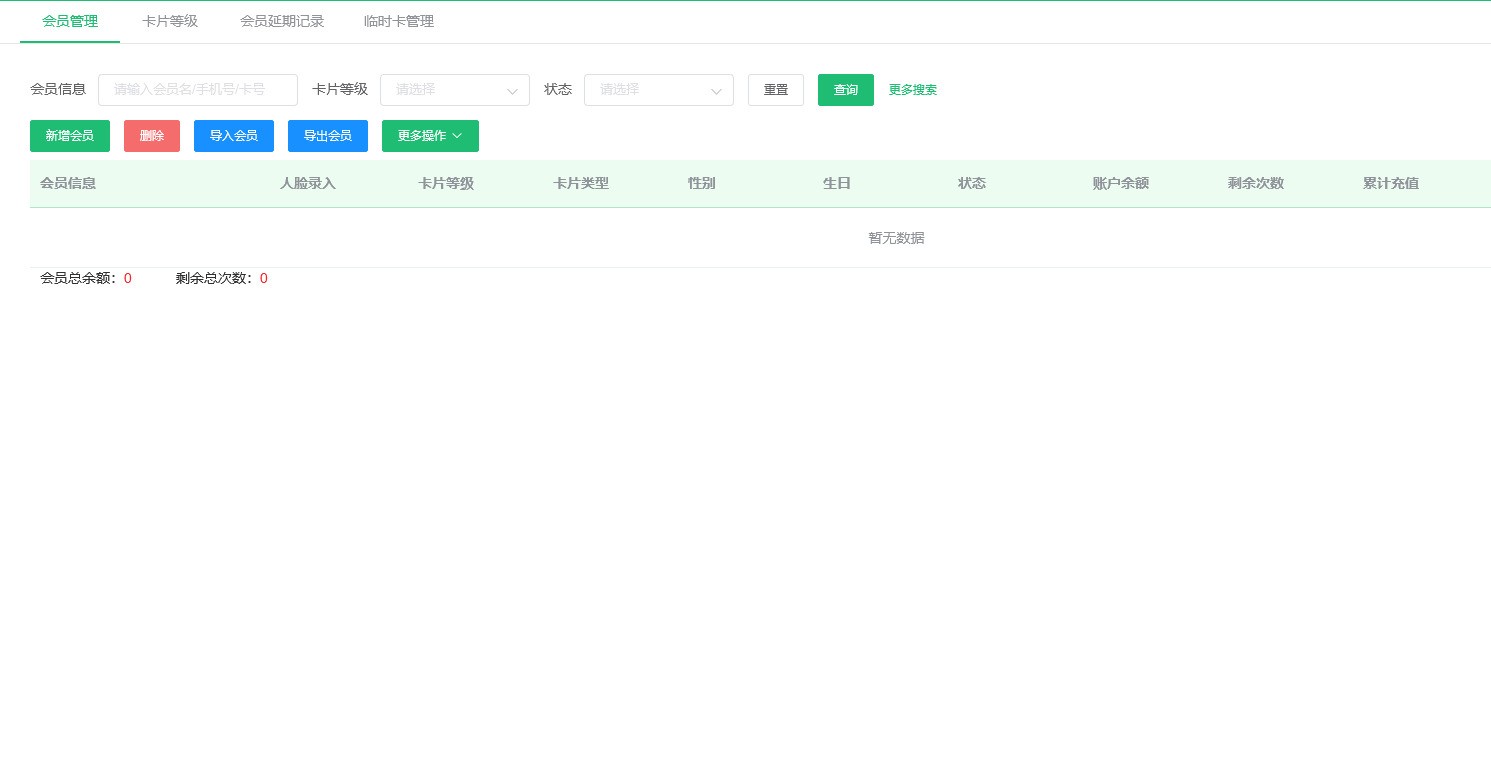This screenshot has height=763, width=1491.
Task: Click the 性别 column header
Action: point(702,184)
